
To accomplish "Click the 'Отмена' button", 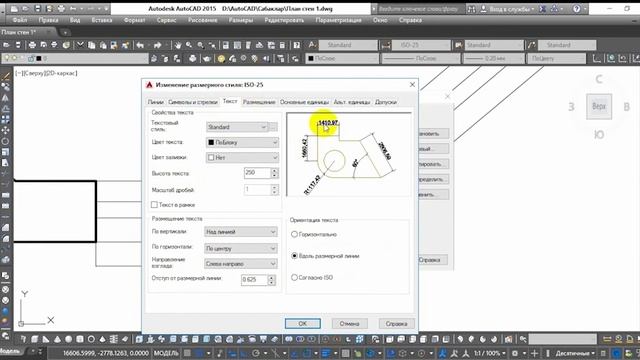I will click(349, 324).
